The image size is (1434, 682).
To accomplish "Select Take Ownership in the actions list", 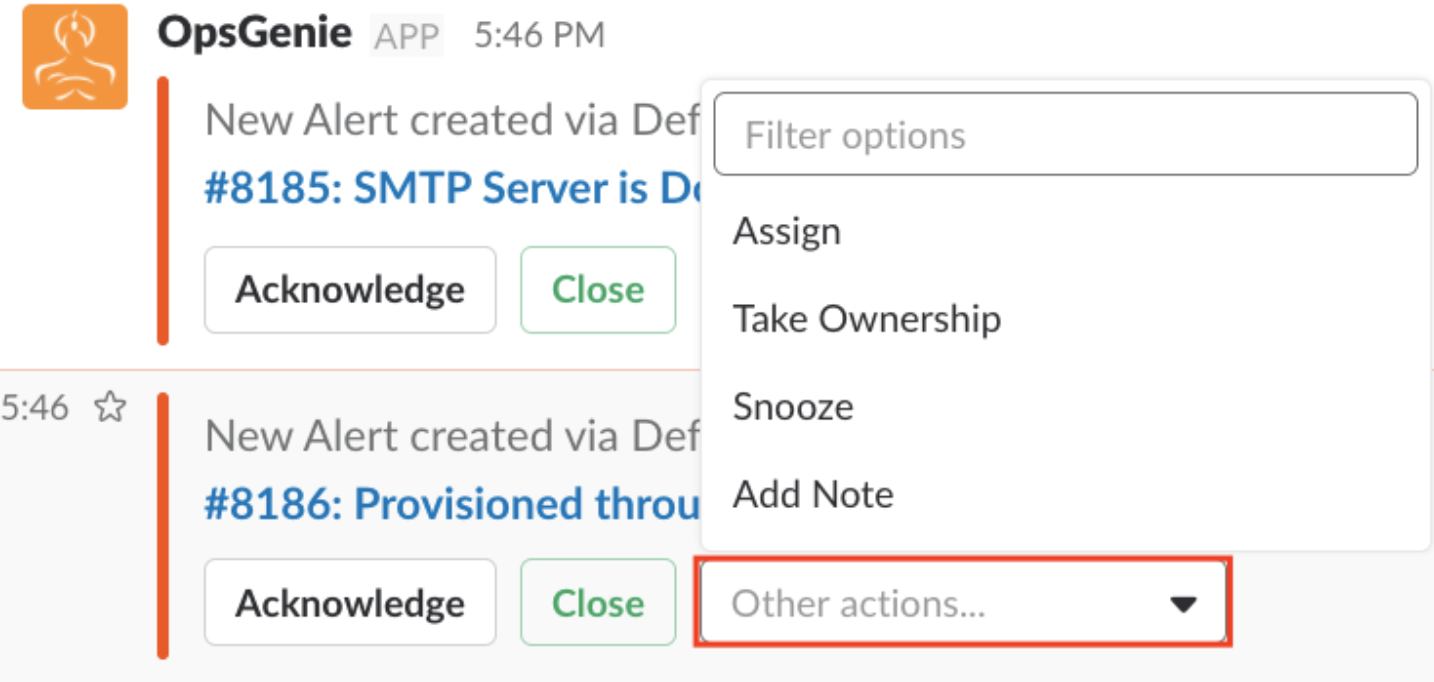I will (866, 319).
